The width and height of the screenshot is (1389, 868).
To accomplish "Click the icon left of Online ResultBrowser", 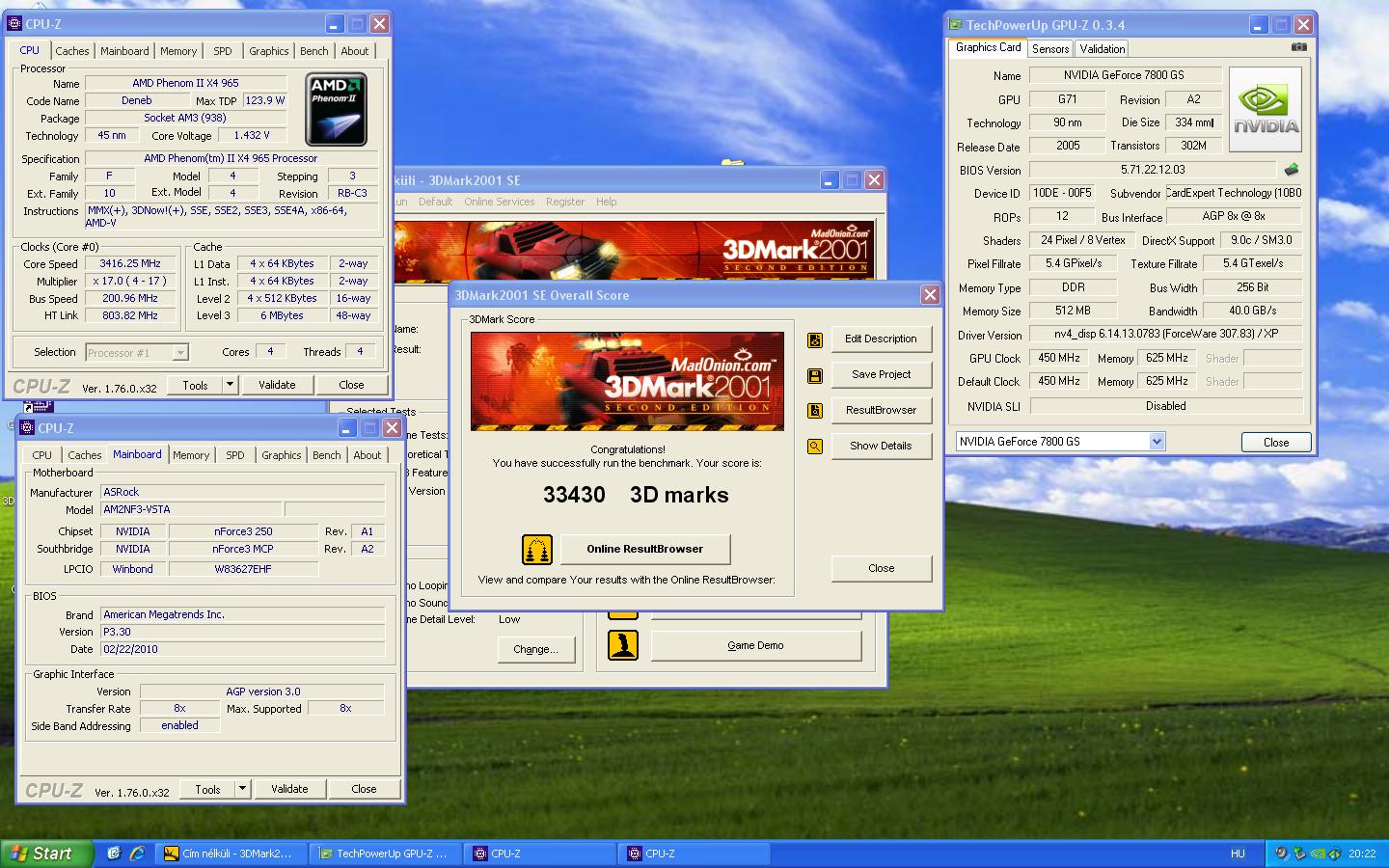I will pyautogui.click(x=537, y=550).
